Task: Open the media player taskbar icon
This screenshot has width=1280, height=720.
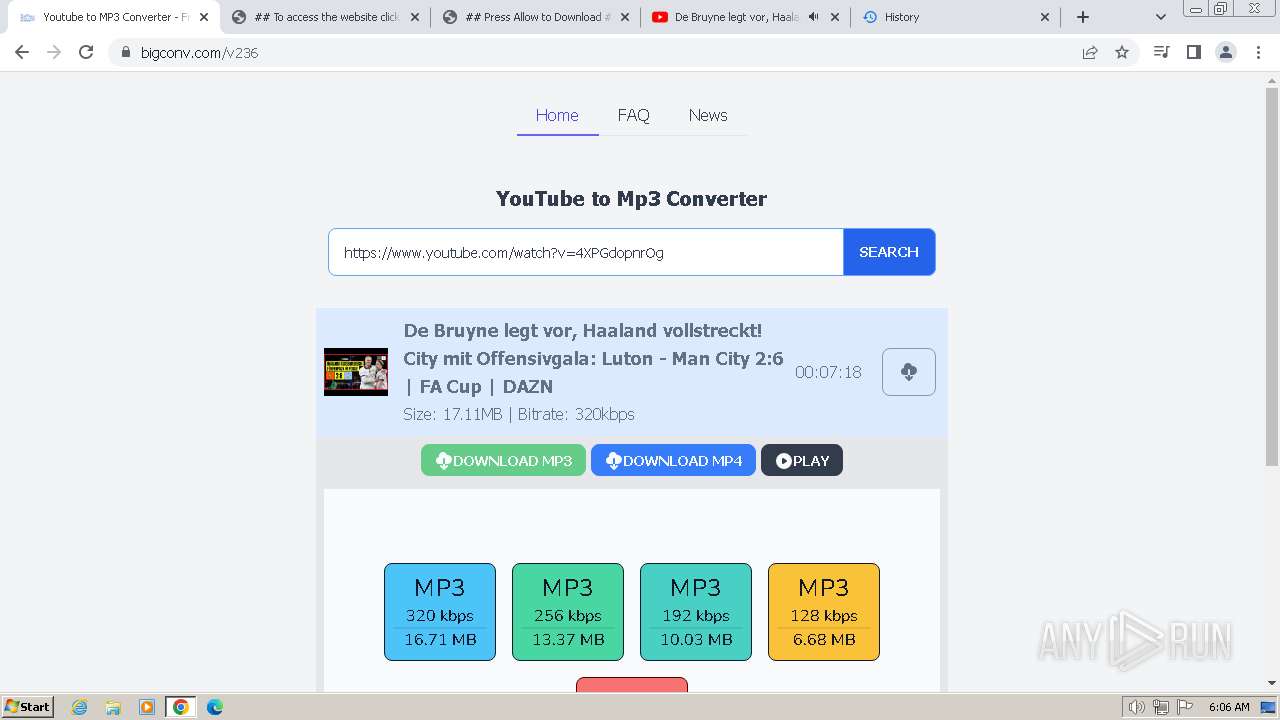Action: click(147, 707)
